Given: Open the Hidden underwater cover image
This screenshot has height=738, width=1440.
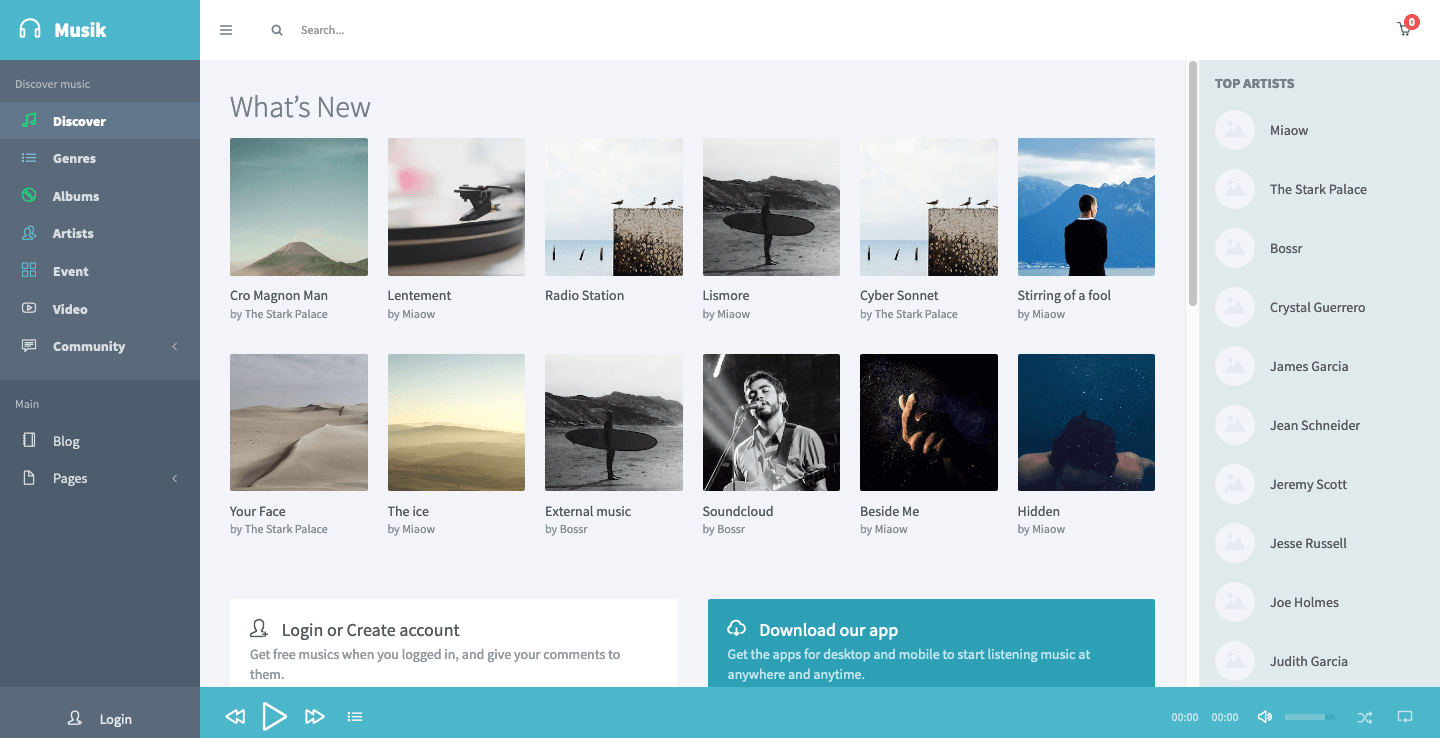Looking at the screenshot, I should point(1086,422).
